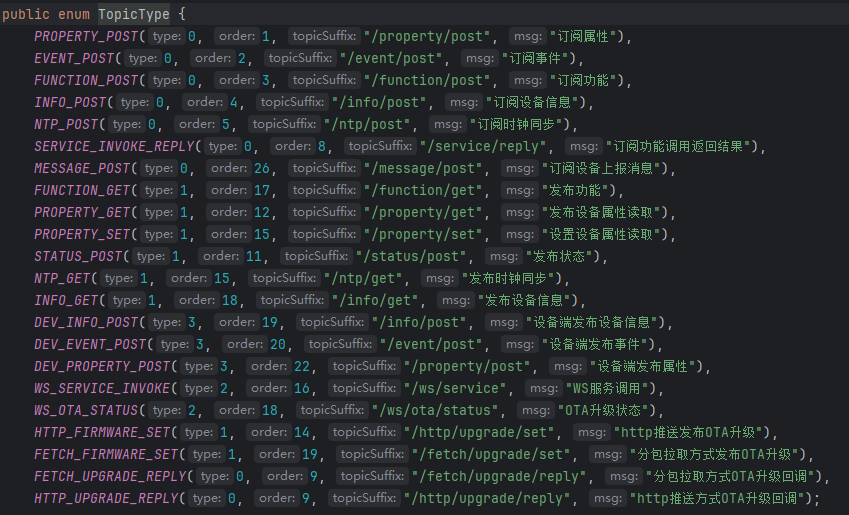The image size is (849, 515).
Task: Select the FETCH_UPGRADE_REPLY enum constant
Action: (x=110, y=477)
